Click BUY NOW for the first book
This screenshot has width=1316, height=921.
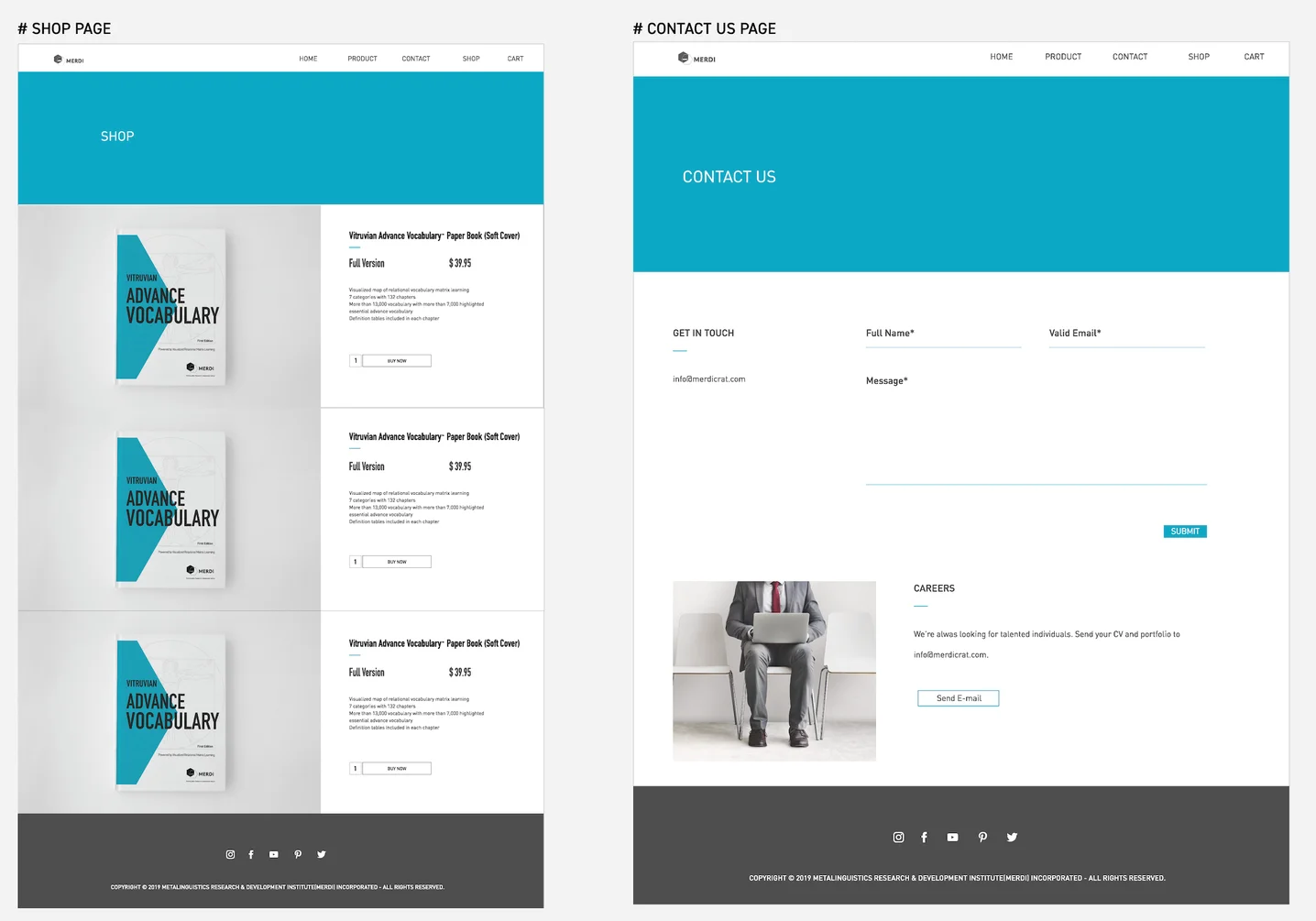pyautogui.click(x=397, y=361)
